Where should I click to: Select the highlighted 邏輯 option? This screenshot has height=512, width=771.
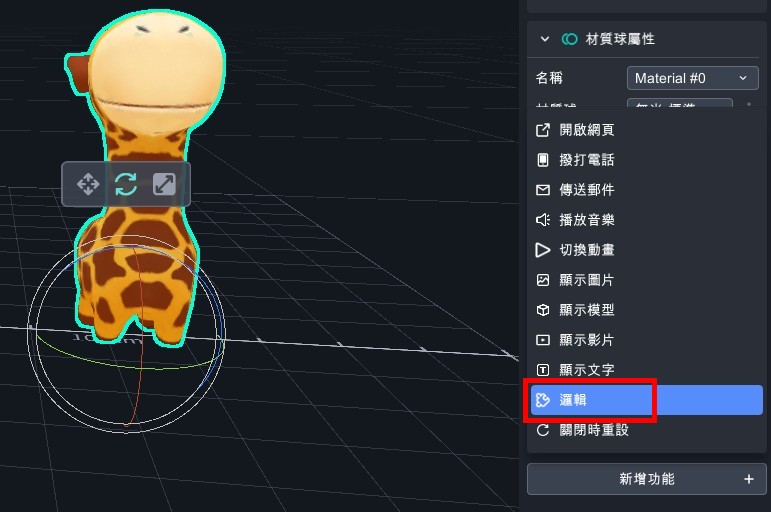(592, 400)
